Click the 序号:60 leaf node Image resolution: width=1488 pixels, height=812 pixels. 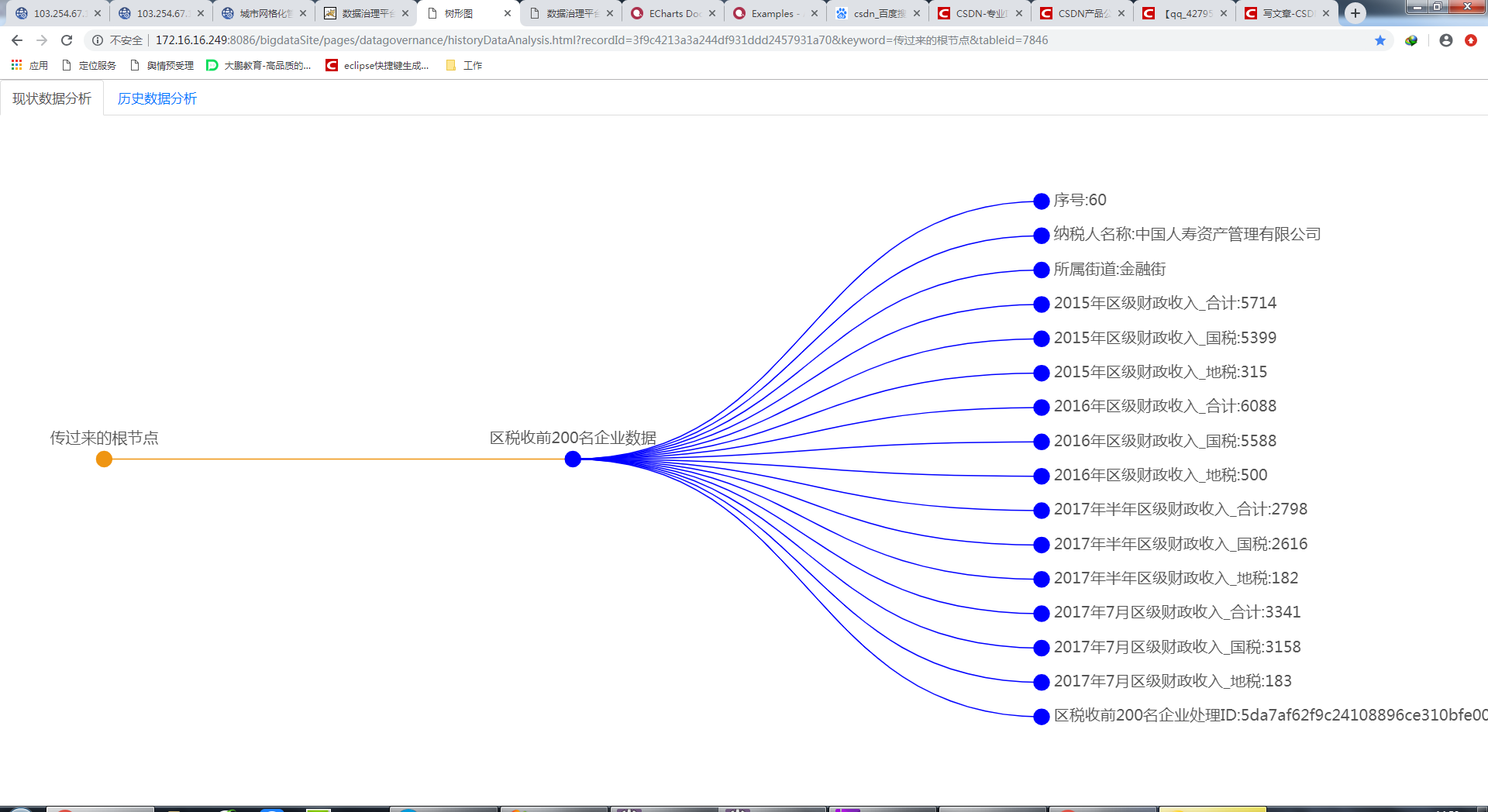coord(1042,201)
